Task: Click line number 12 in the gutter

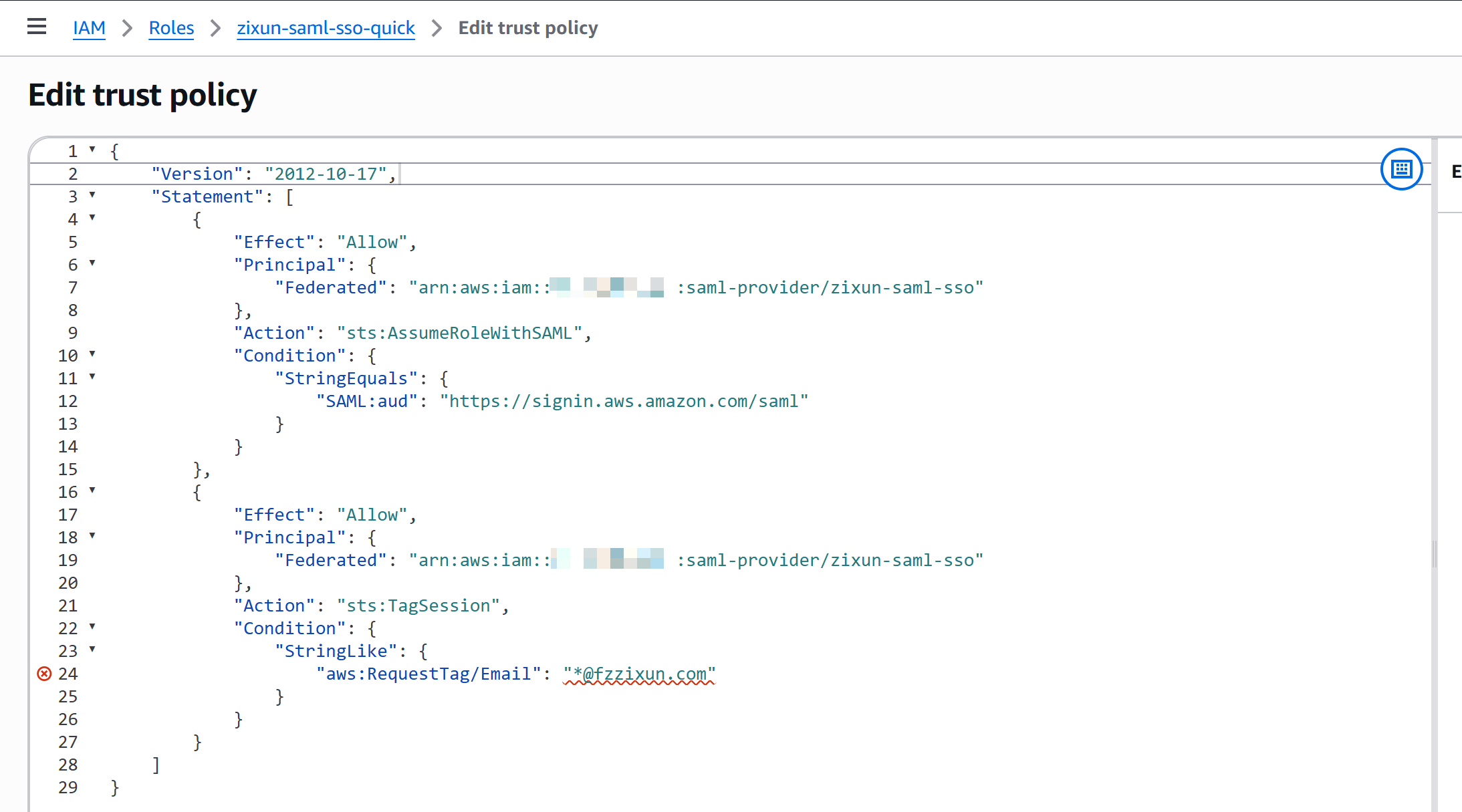Action: coord(68,401)
